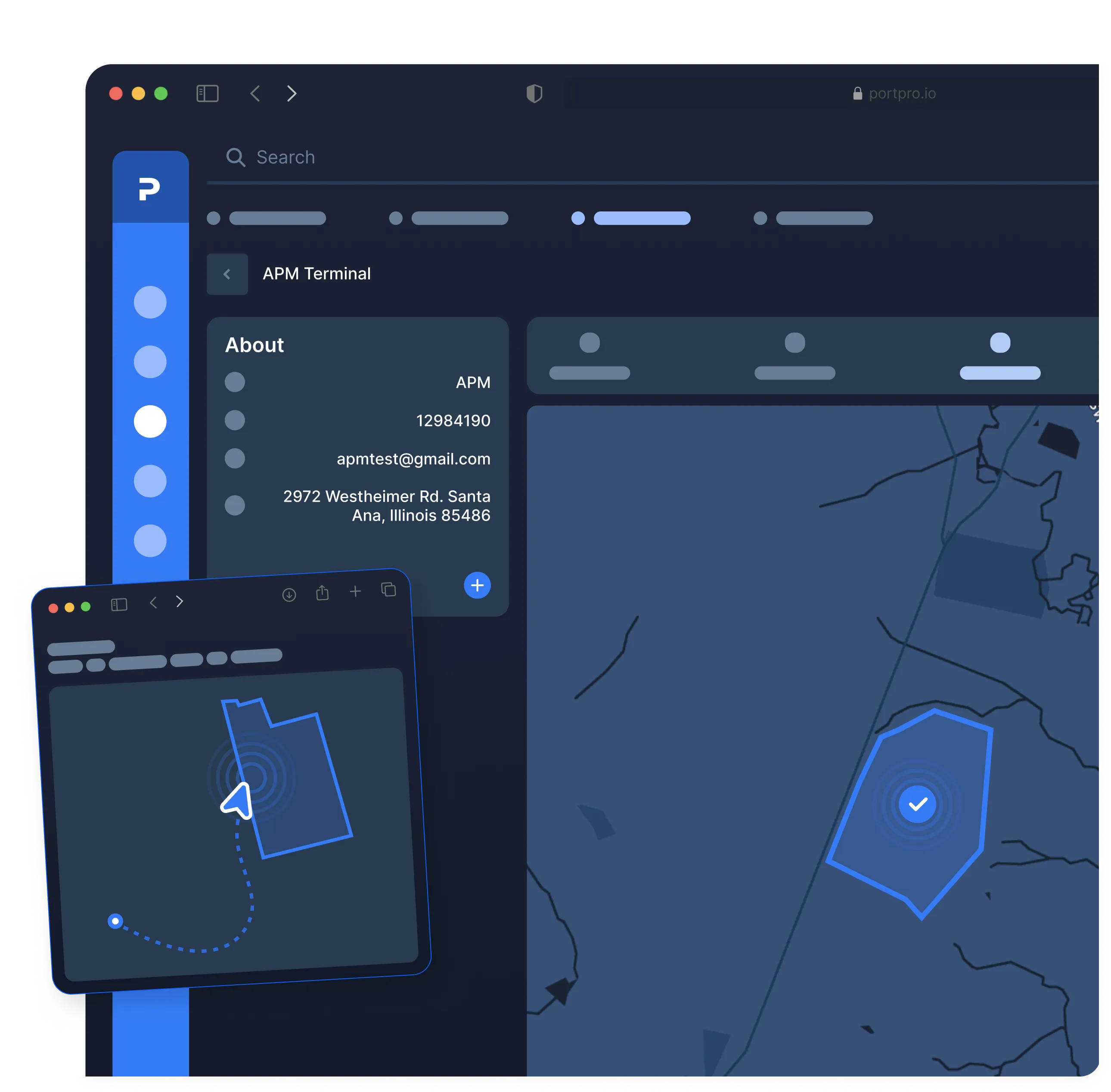Screen dimensions: 1111x1092
Task: Click the privacy shield icon in browser toolbar
Action: 534,93
